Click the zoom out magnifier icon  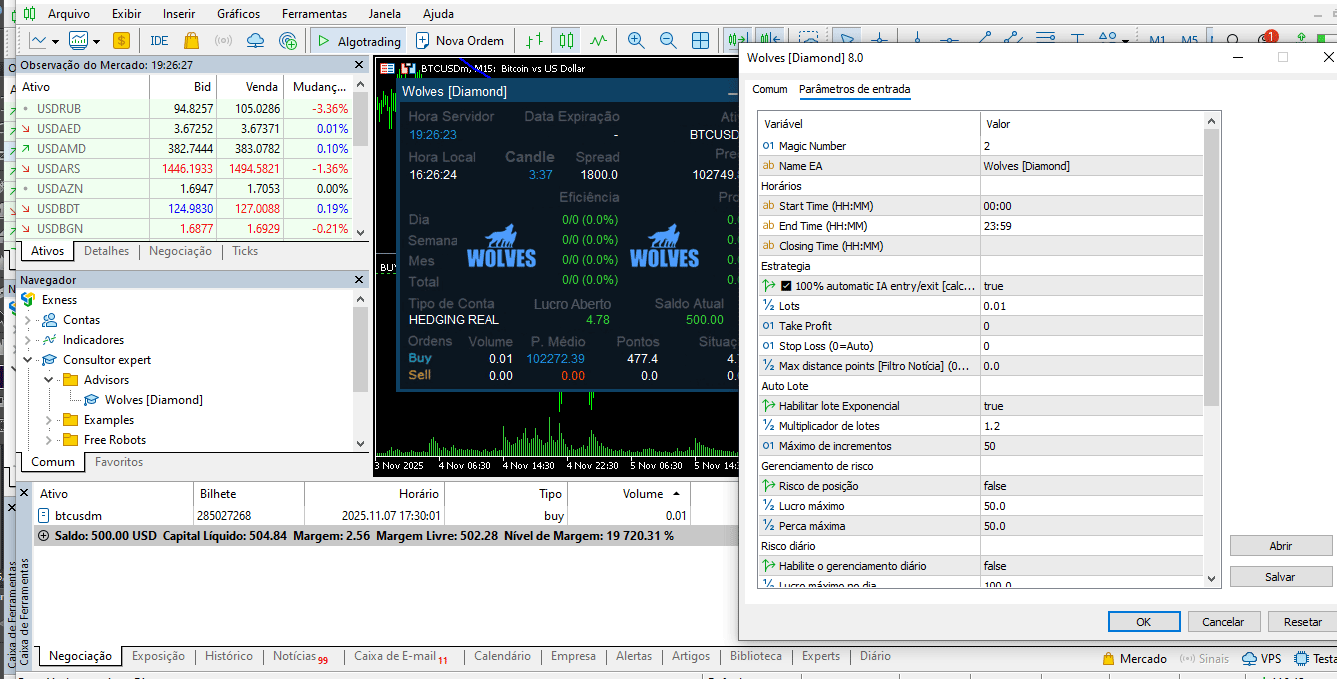coord(668,41)
